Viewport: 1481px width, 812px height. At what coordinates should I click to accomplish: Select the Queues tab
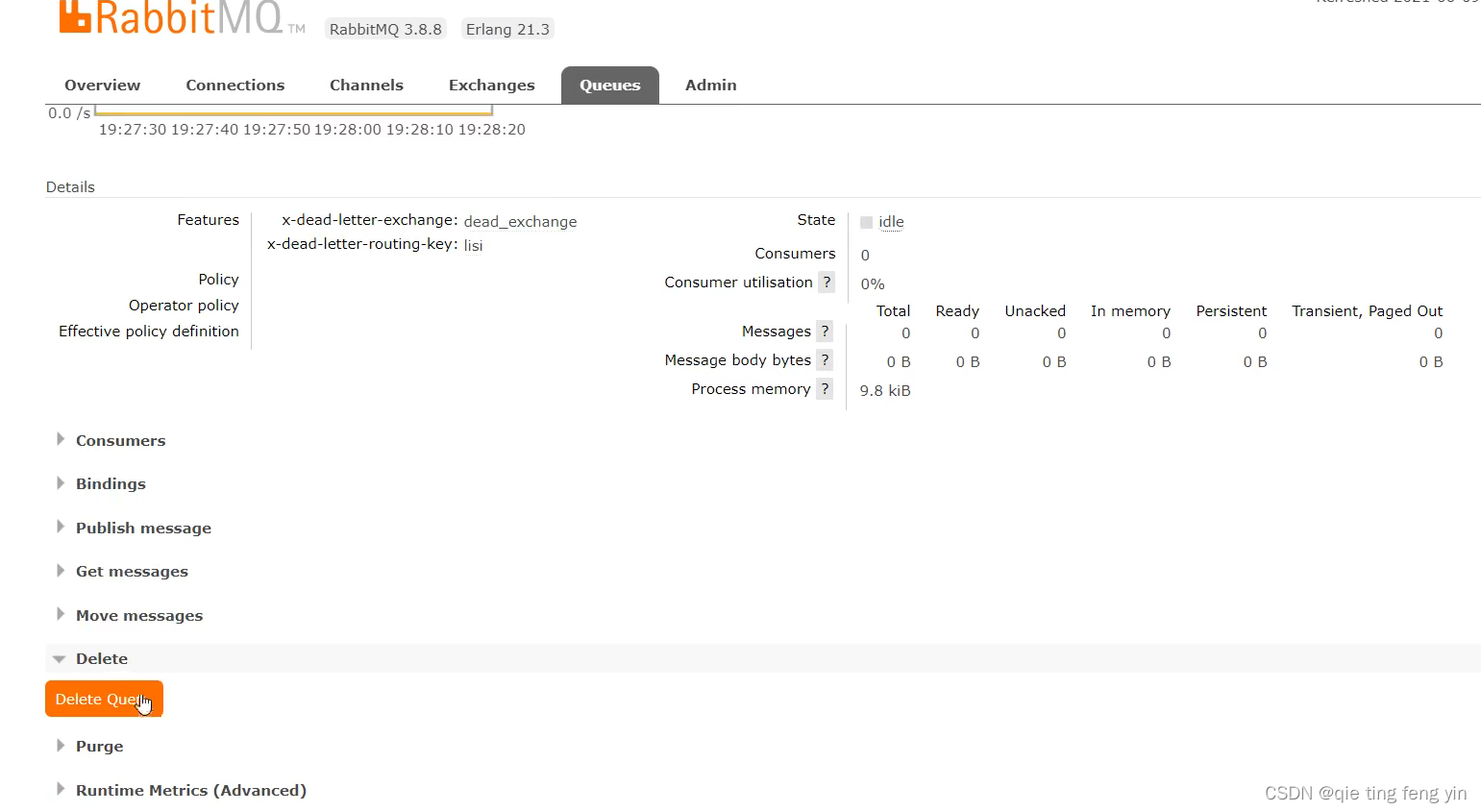point(610,85)
